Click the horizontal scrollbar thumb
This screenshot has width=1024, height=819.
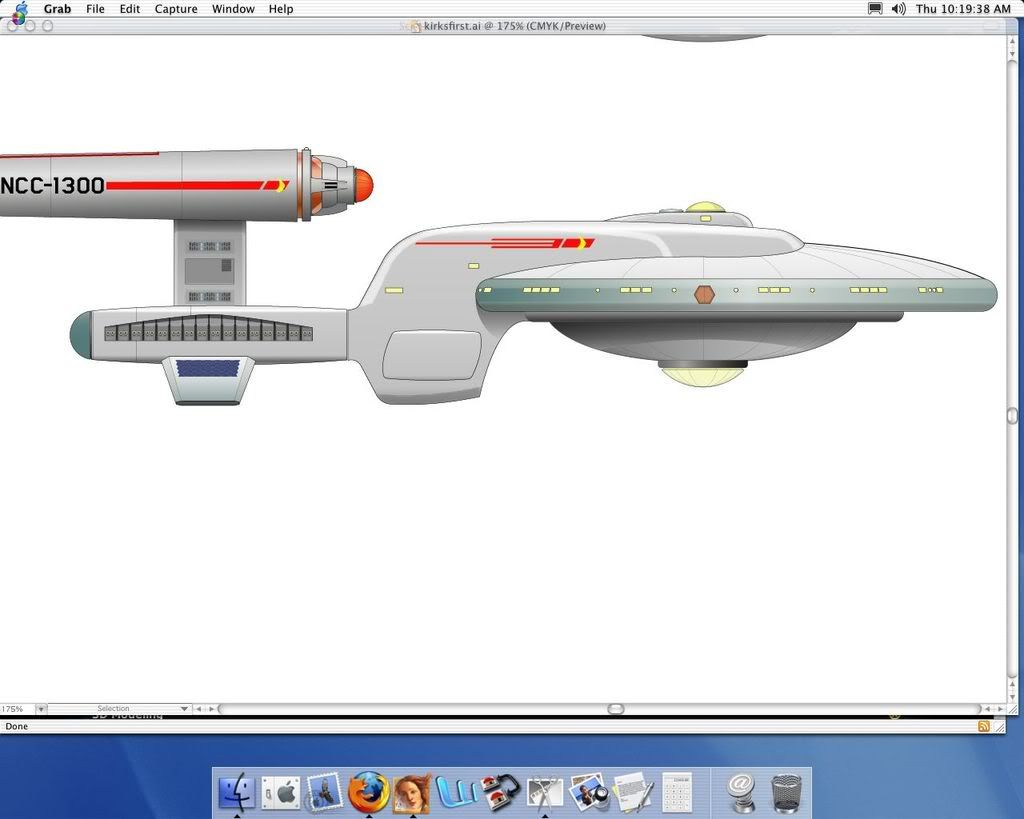tap(616, 709)
